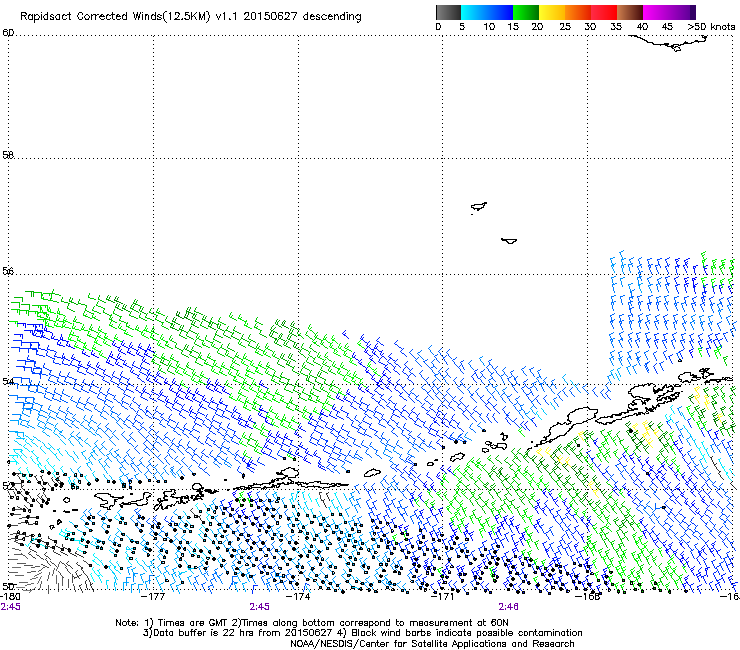Click the '10' legend scale label

tap(489, 27)
